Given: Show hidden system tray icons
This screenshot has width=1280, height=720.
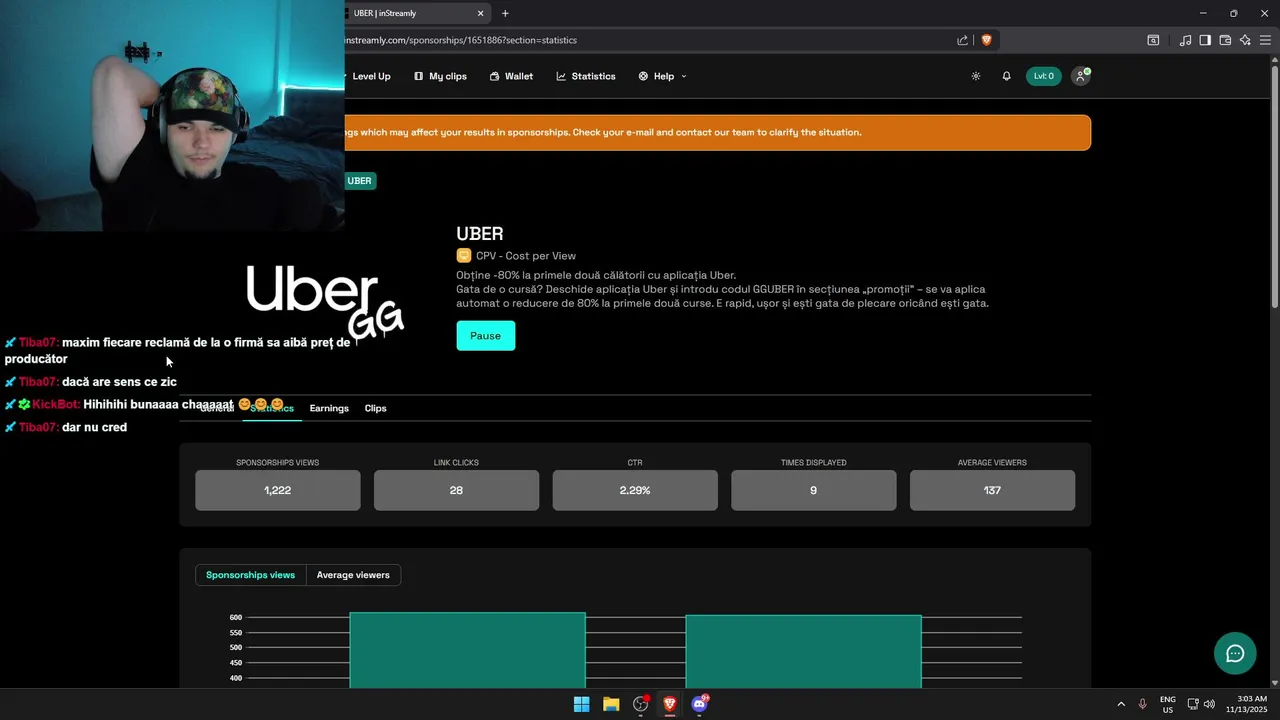Looking at the screenshot, I should [1121, 704].
